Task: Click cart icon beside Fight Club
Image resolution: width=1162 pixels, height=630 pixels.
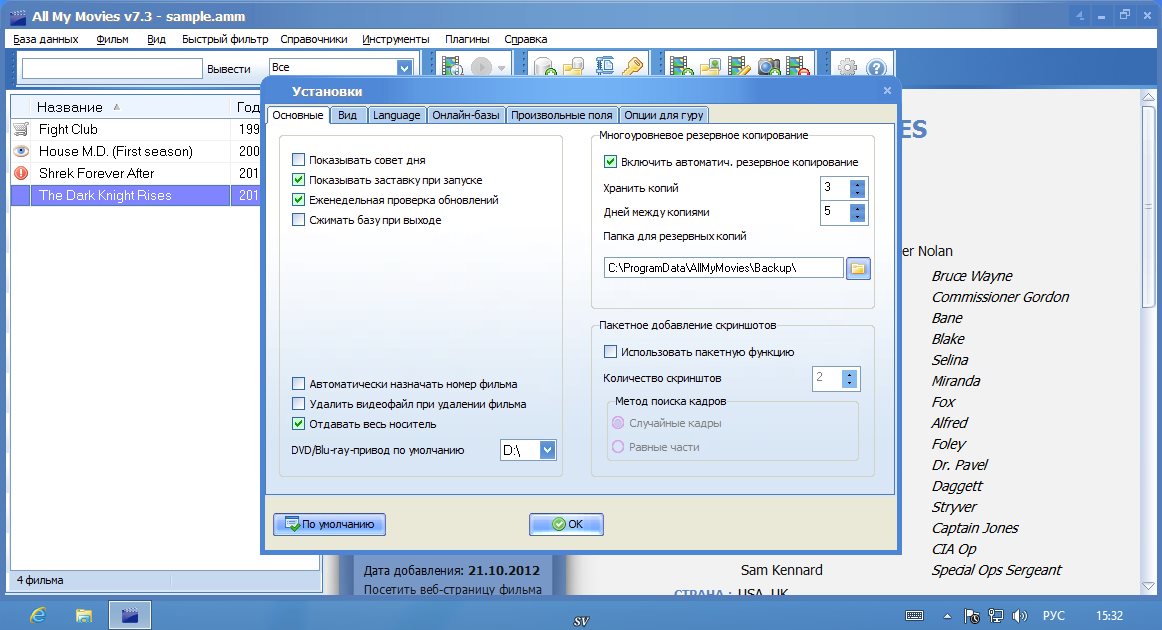Action: (21, 129)
